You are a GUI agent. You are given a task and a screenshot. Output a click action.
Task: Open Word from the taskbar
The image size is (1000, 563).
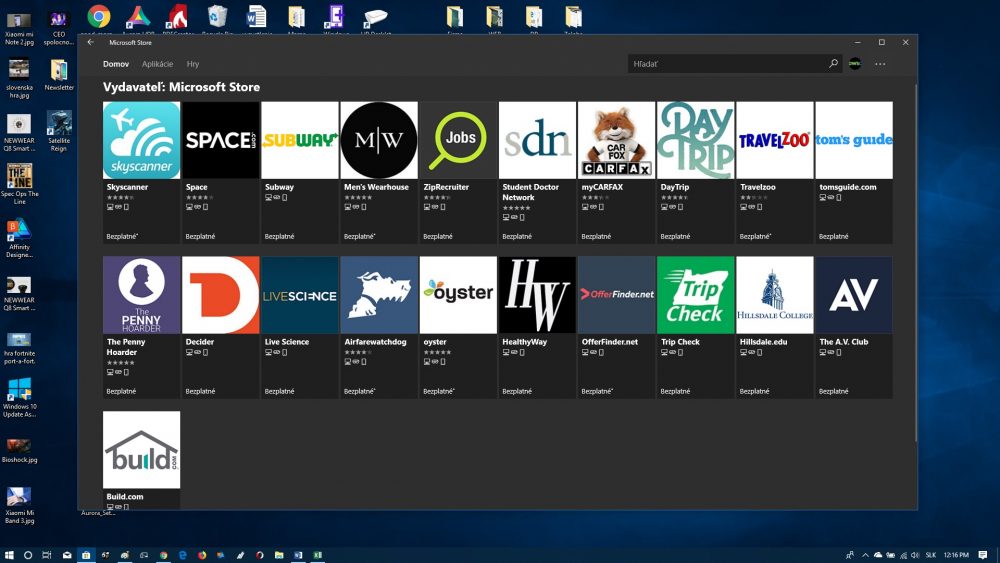pos(298,555)
